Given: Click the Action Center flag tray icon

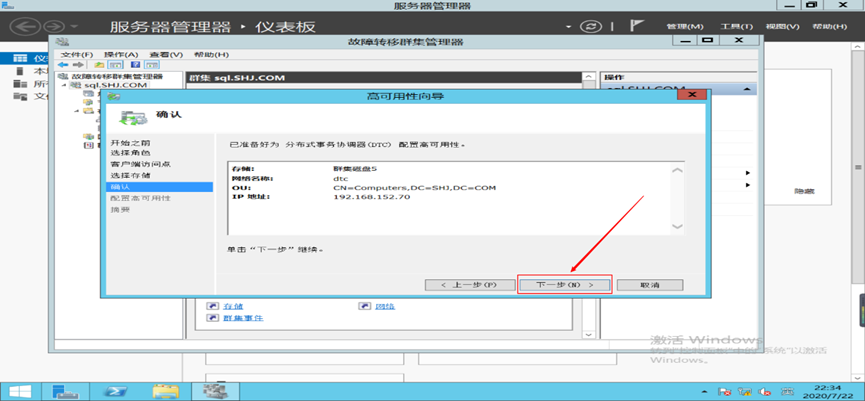Looking at the screenshot, I should click(x=726, y=392).
